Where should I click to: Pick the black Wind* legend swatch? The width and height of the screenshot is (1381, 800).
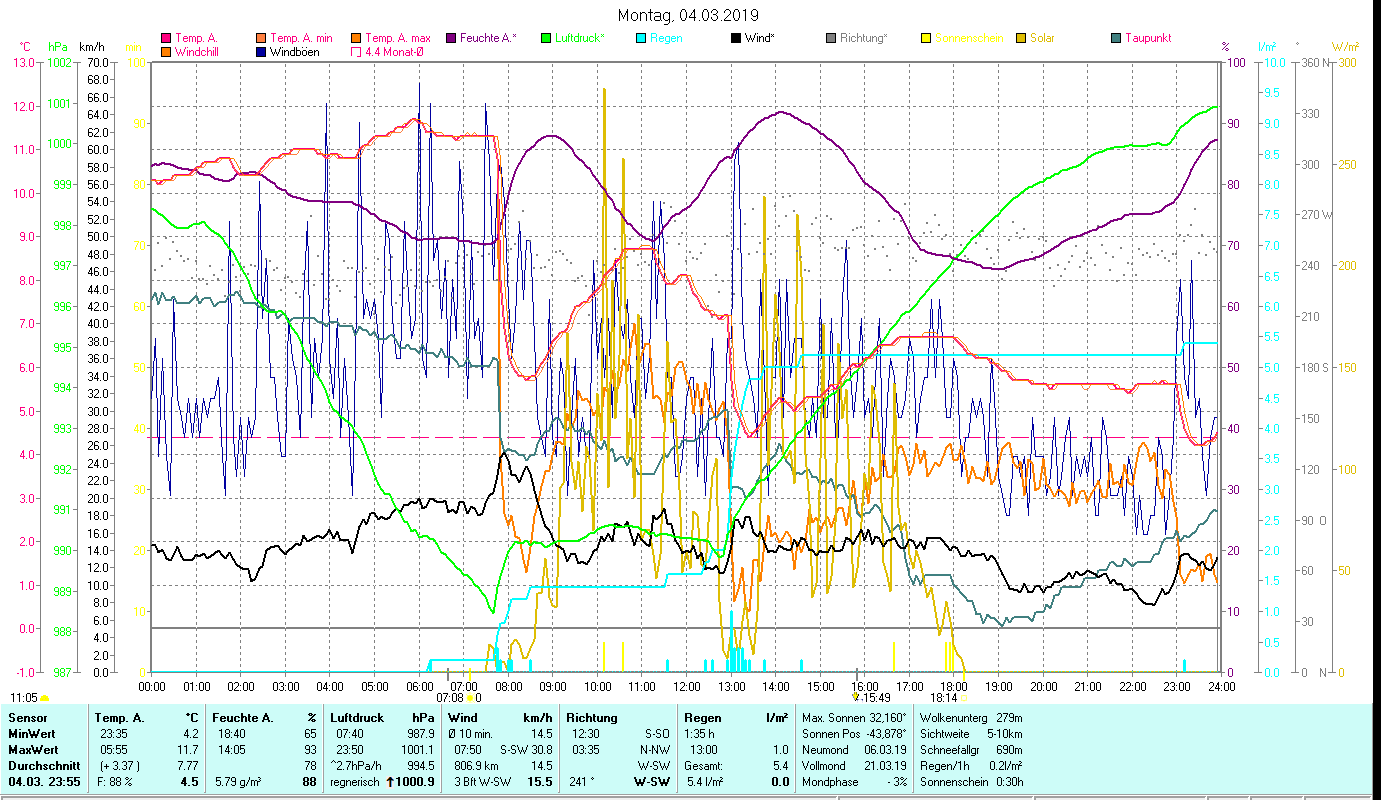coord(736,39)
